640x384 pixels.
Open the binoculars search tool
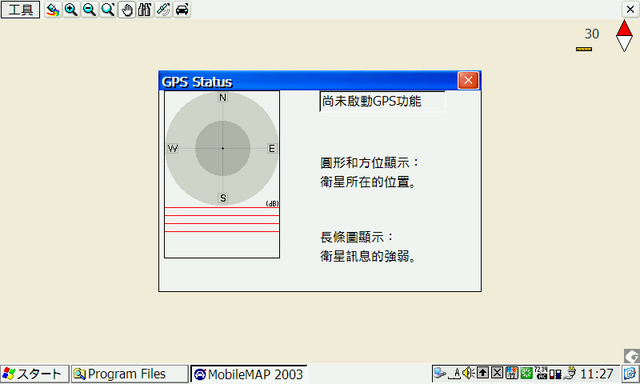tap(145, 9)
